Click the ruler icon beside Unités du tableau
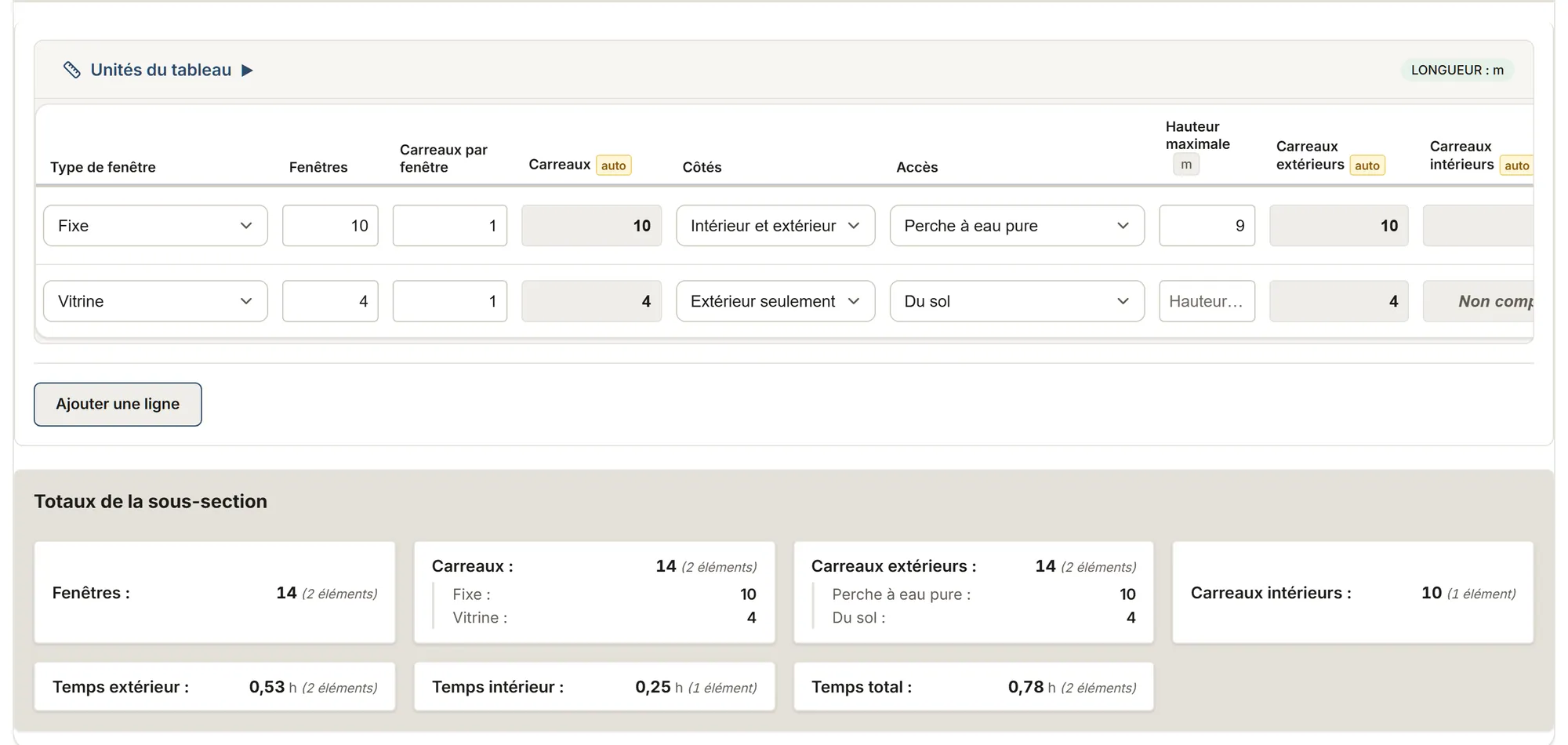Image resolution: width=1568 pixels, height=745 pixels. point(72,70)
